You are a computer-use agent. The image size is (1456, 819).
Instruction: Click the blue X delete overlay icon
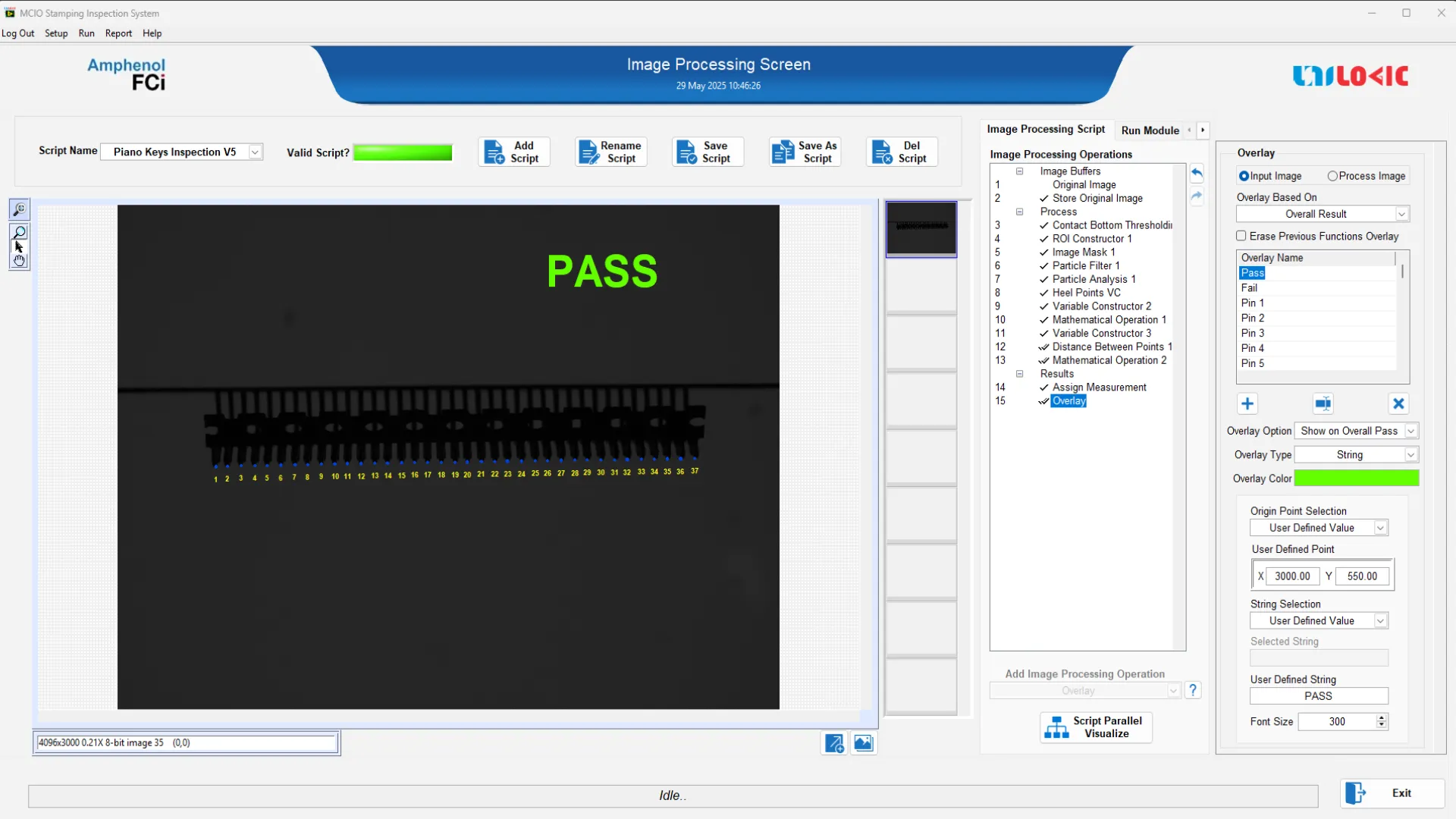1398,404
